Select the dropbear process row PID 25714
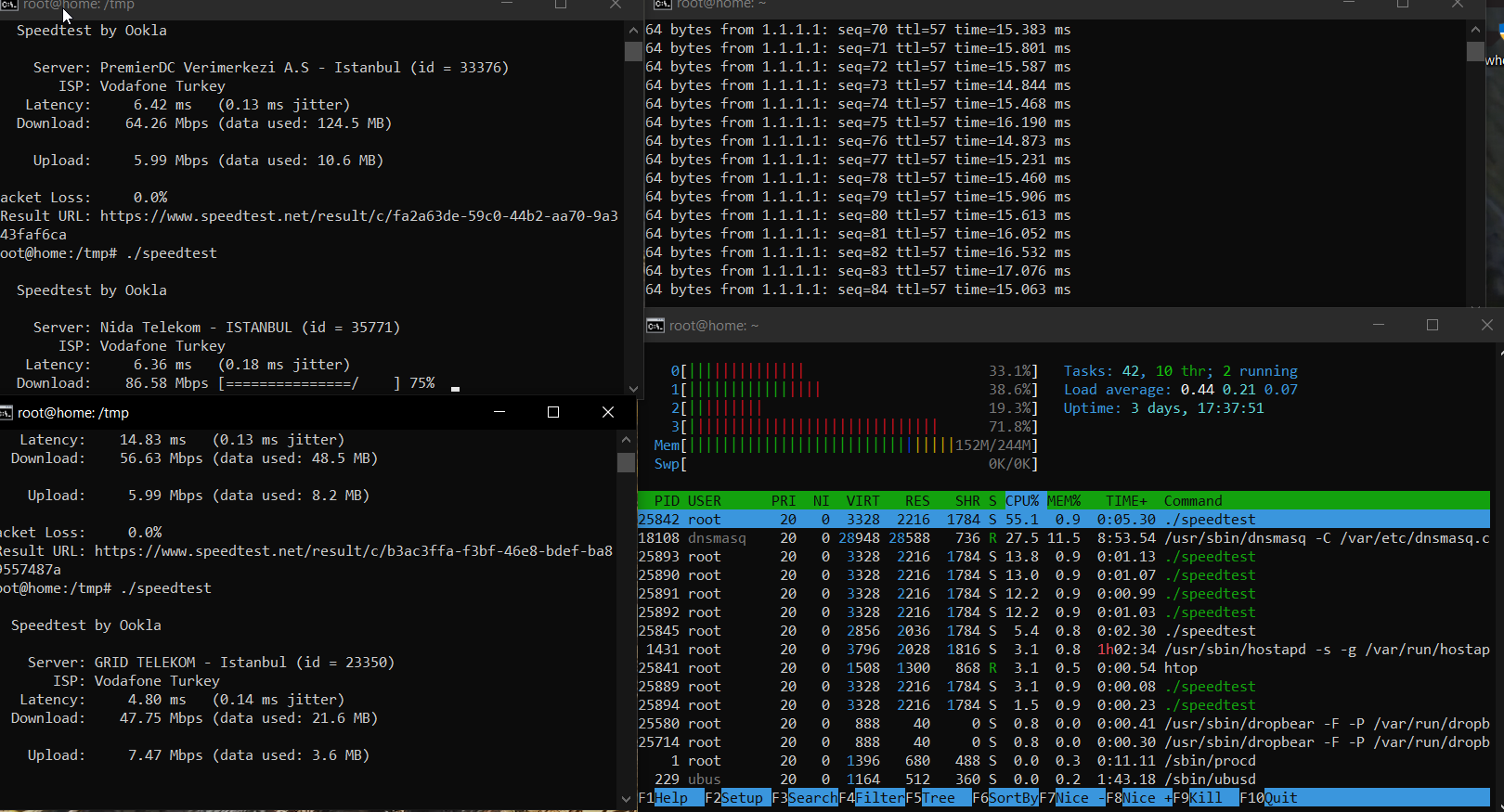 1064,742
